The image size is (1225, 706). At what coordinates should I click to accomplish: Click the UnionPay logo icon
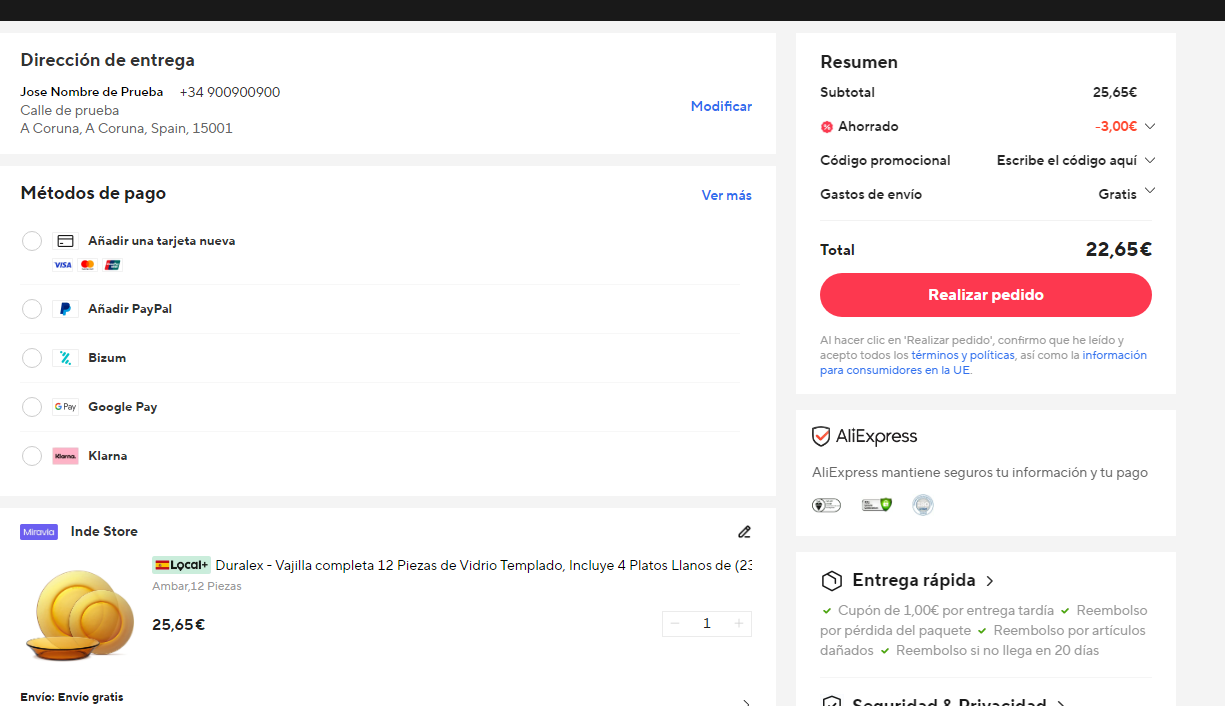pyautogui.click(x=112, y=265)
